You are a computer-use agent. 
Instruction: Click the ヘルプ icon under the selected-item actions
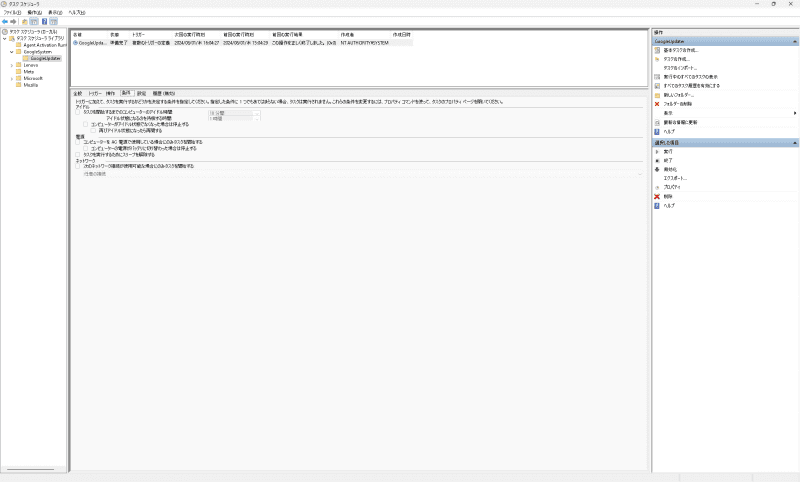[x=657, y=206]
